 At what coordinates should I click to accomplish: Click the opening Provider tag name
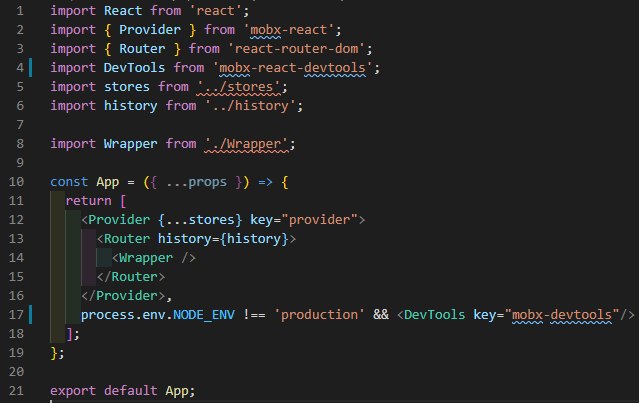point(119,220)
